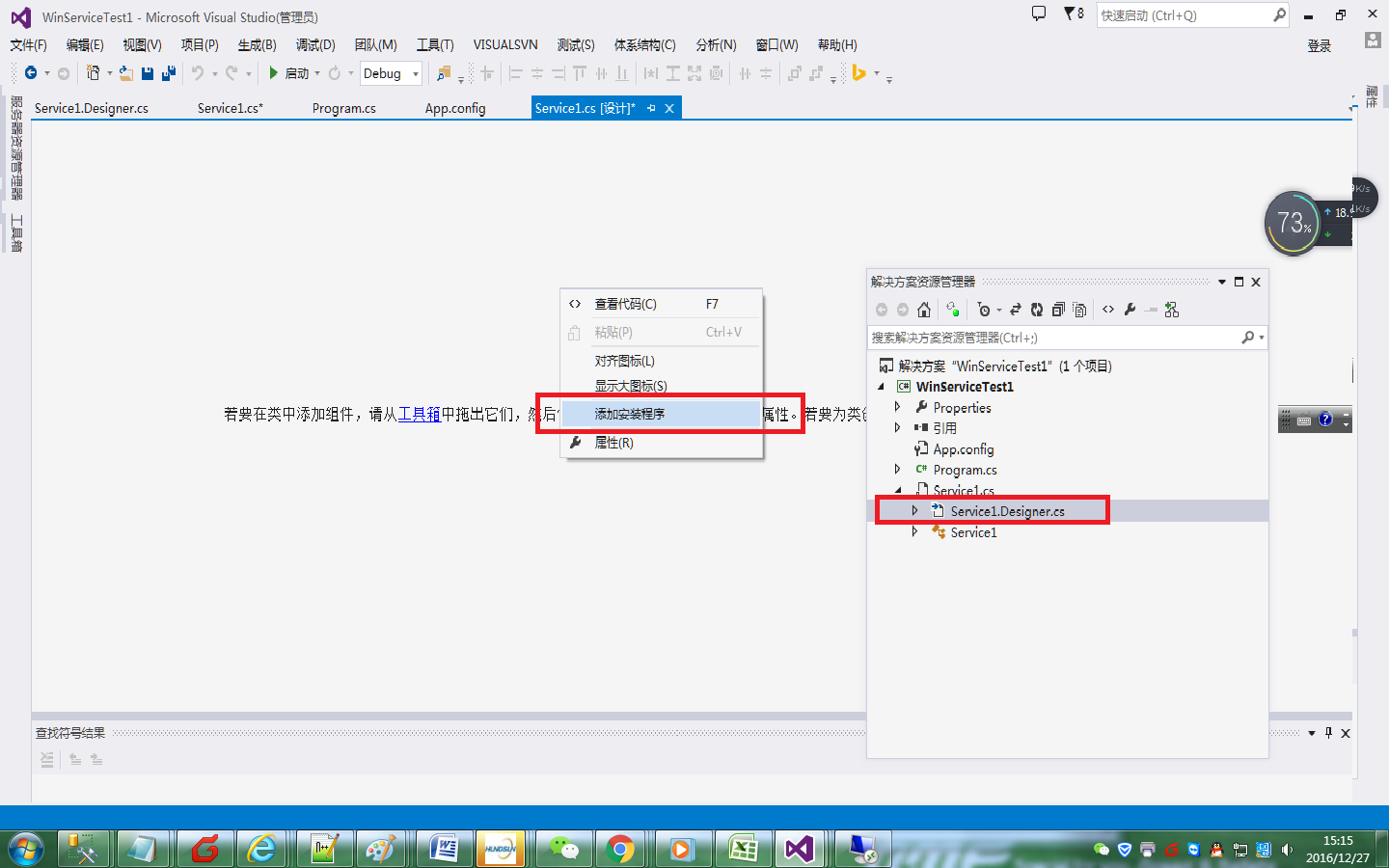Toggle pin on Service1.cs design tab
The image size is (1389, 868).
point(651,108)
